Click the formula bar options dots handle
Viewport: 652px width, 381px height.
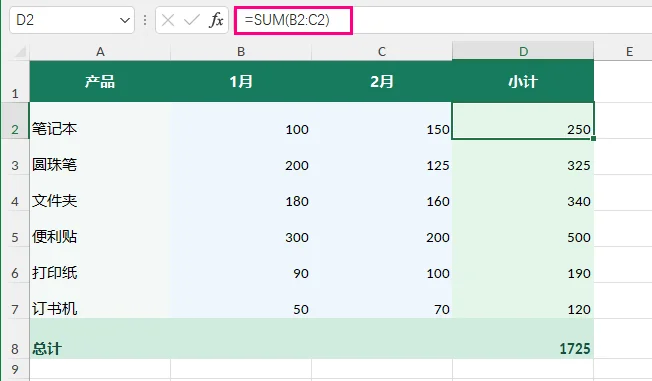coord(145,20)
